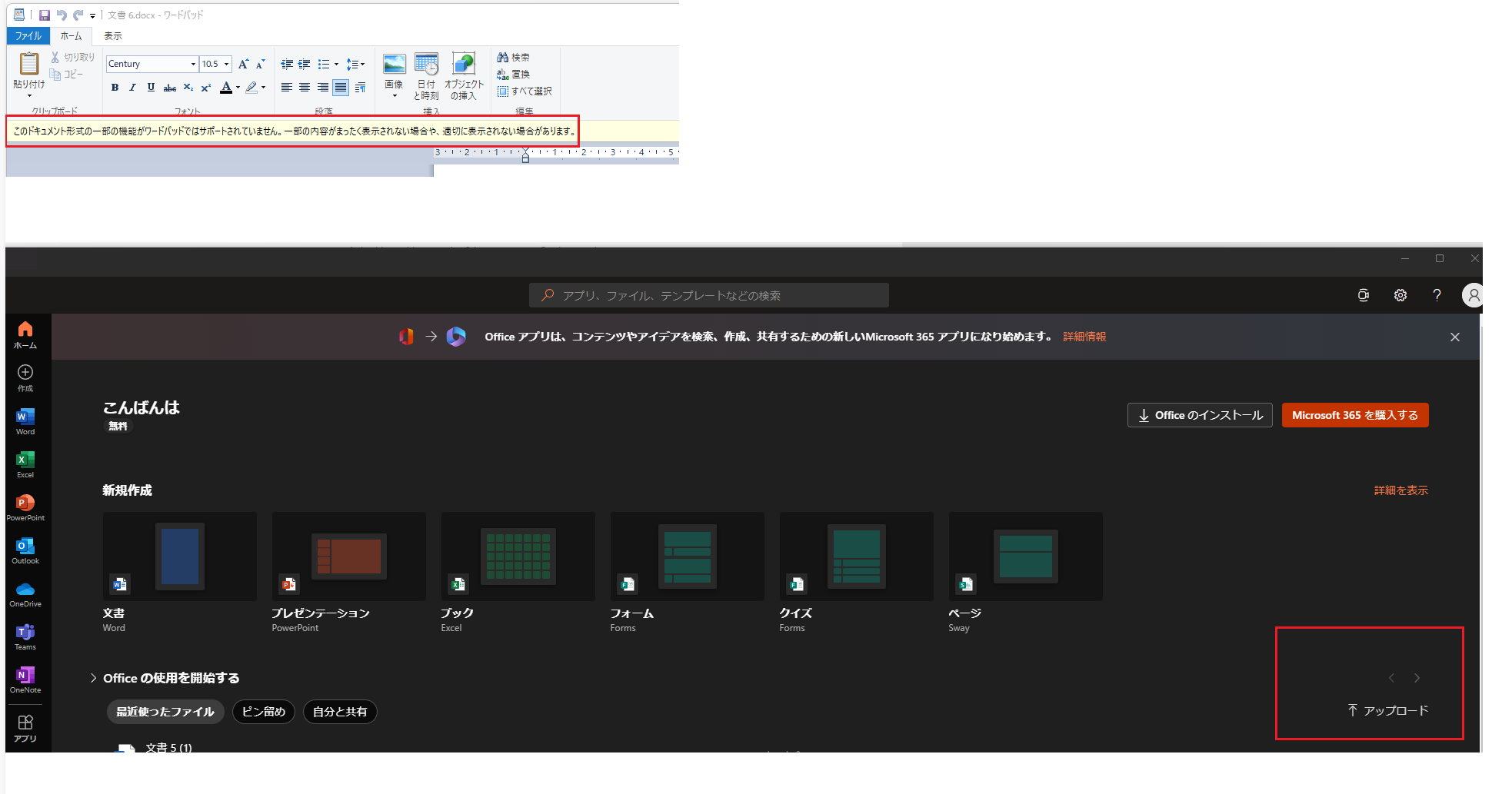This screenshot has width=1512, height=794.
Task: Undo the last action in WordPad
Action: tap(62, 15)
